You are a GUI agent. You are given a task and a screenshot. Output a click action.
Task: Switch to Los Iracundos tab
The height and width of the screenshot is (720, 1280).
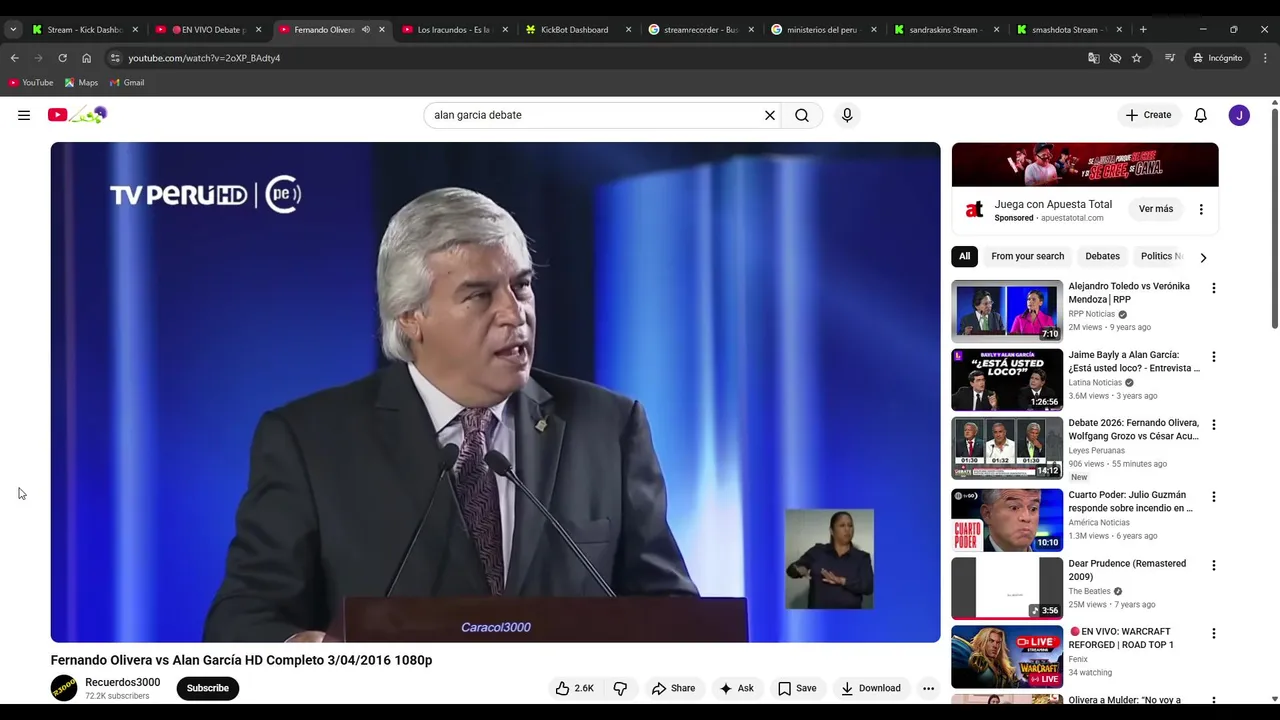click(454, 30)
